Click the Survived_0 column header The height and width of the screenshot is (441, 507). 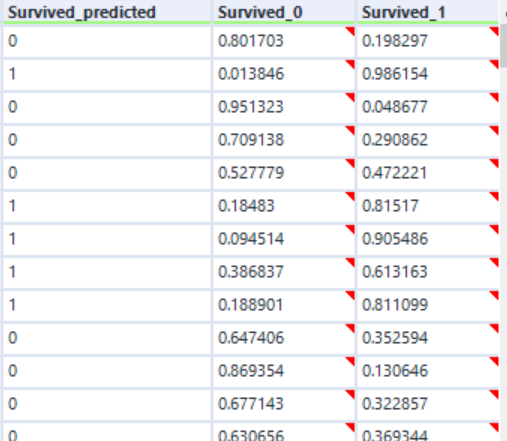pos(284,12)
